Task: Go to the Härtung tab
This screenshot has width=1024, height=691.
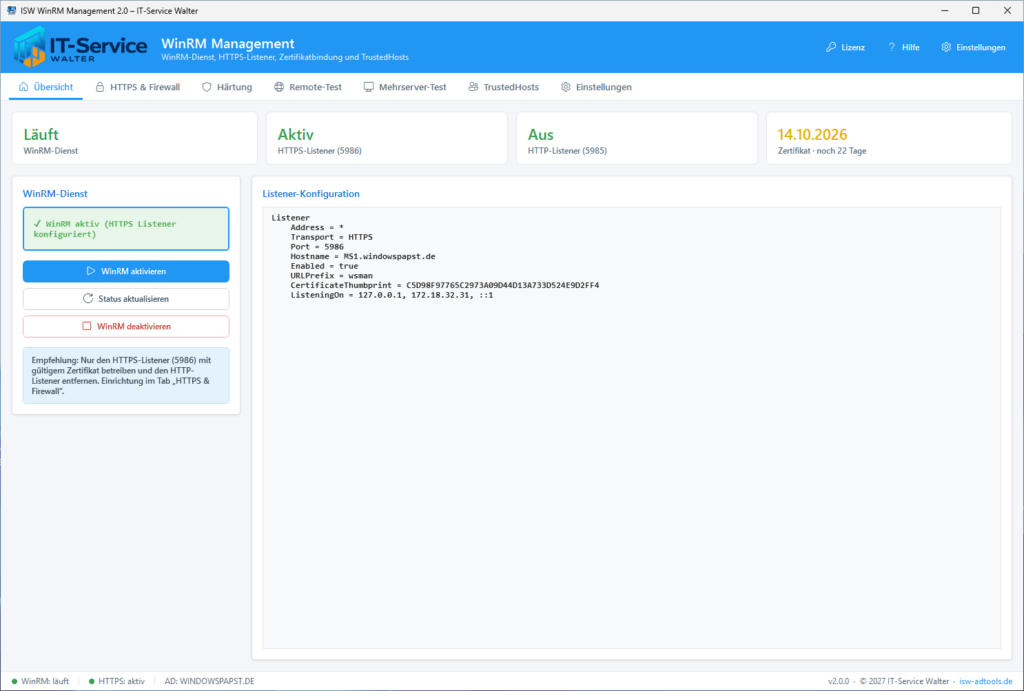Action: point(227,87)
